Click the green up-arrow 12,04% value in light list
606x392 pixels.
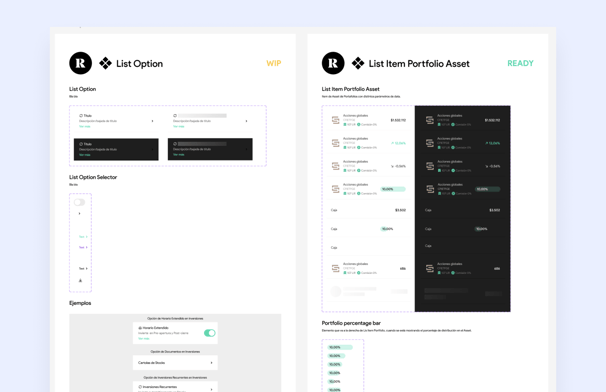(398, 143)
